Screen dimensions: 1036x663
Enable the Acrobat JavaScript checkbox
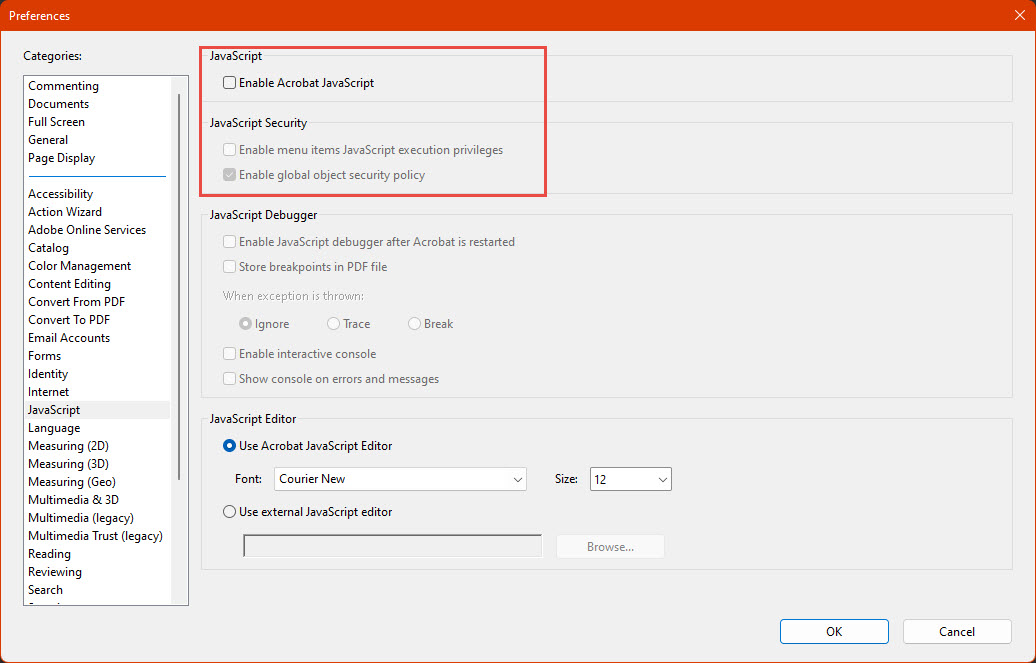coord(229,82)
